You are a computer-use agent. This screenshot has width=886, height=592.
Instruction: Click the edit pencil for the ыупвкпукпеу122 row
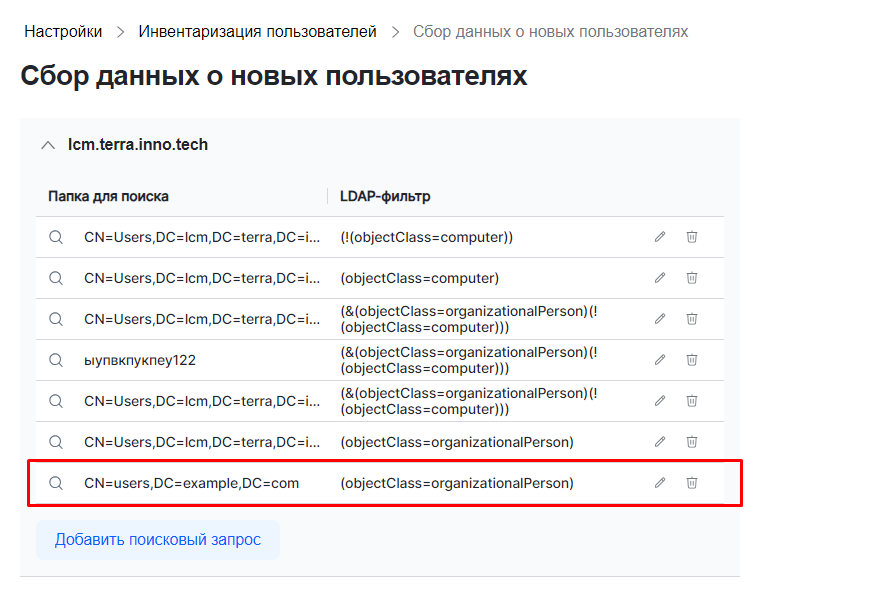(x=659, y=360)
